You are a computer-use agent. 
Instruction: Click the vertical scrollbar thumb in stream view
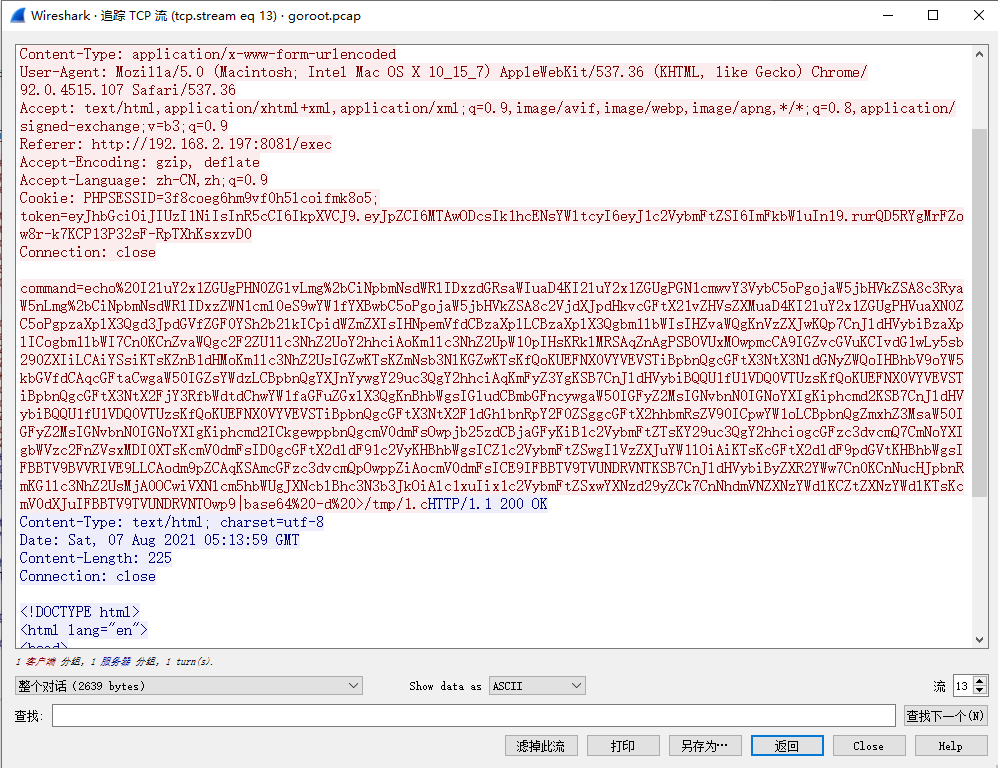(x=980, y=312)
